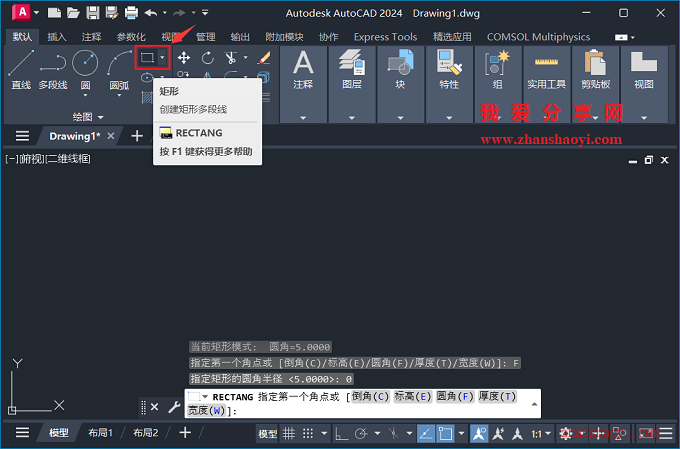Click the Undo arrow icon
Screen dimensions: 680x449
(151, 13)
